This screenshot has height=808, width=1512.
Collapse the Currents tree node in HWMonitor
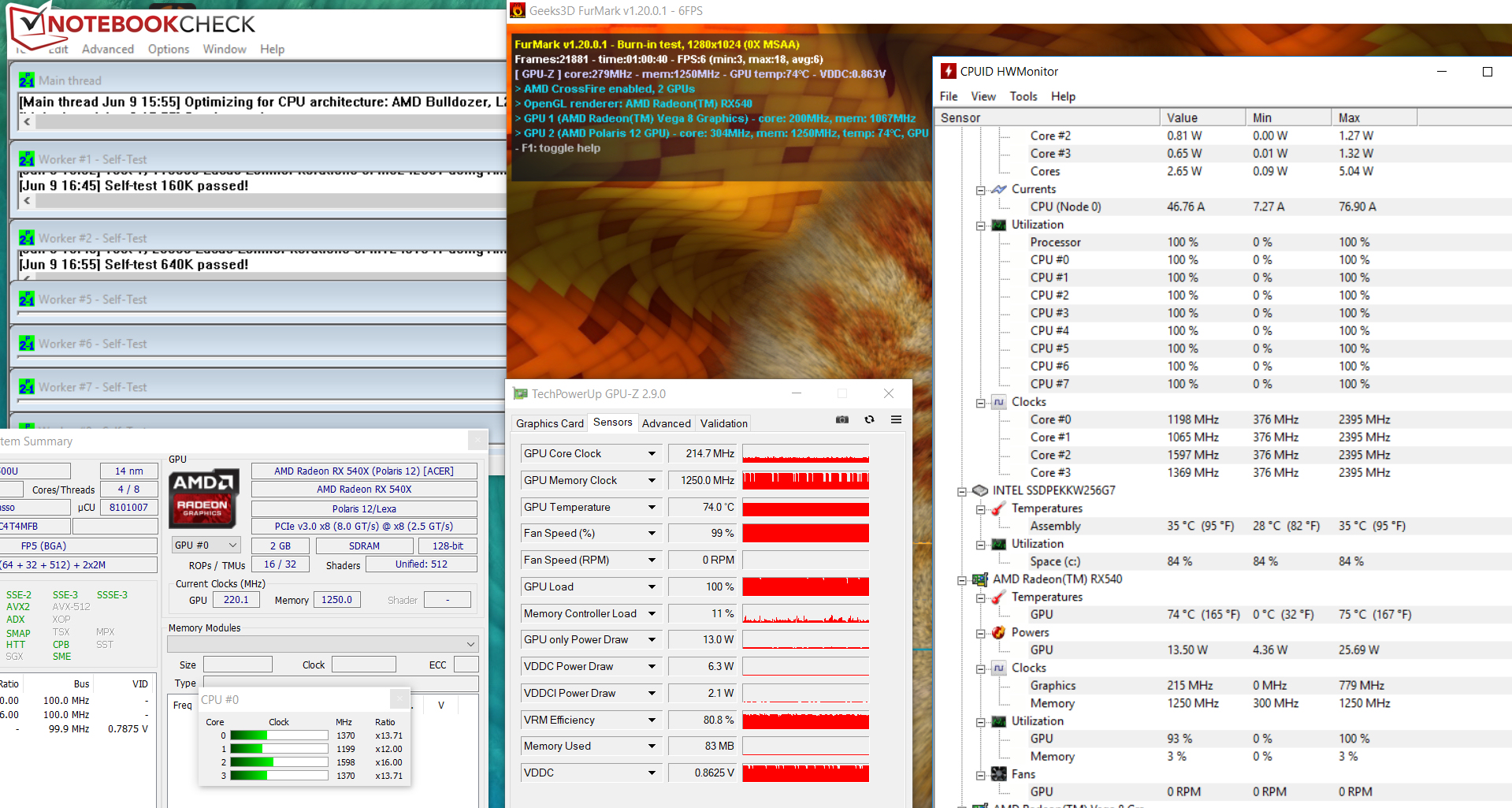(980, 190)
